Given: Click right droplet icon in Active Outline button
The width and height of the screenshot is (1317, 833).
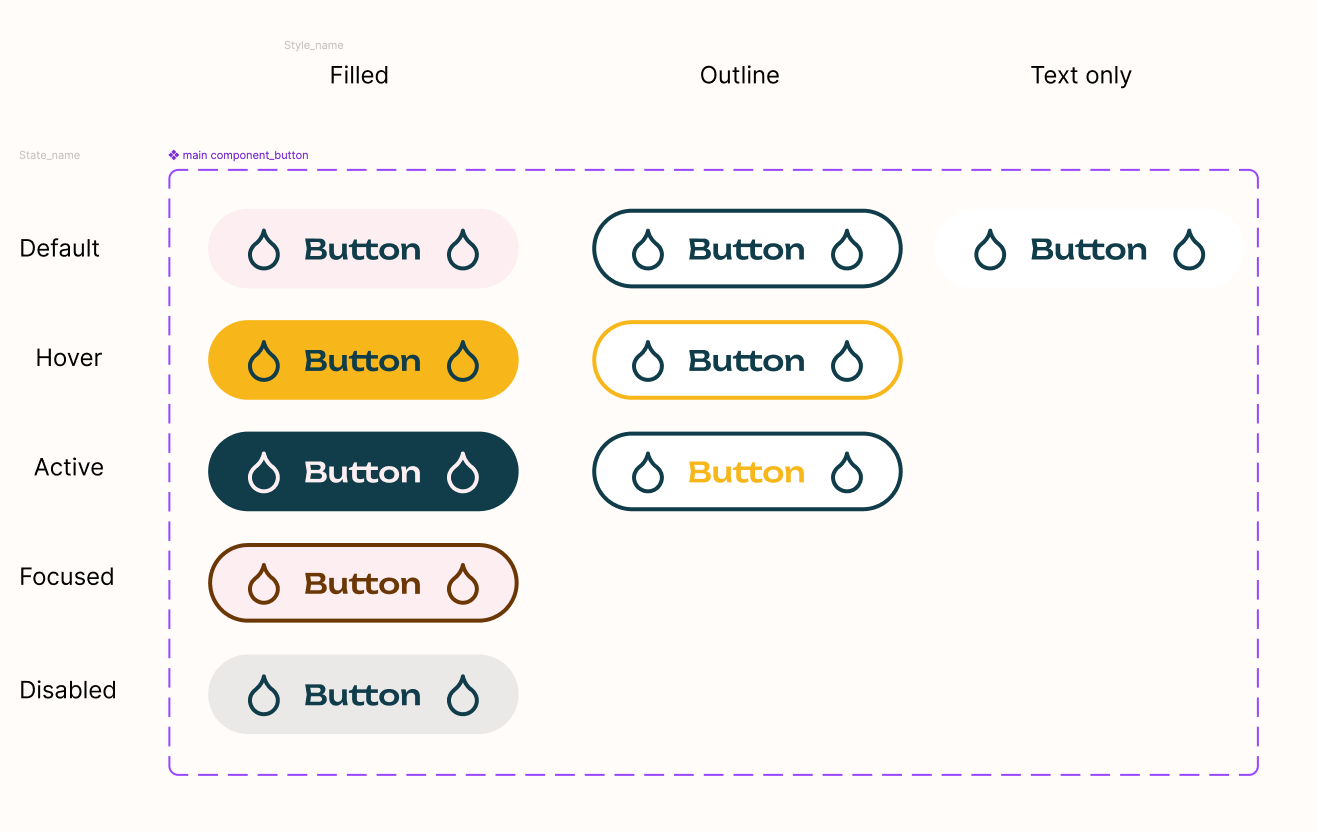Looking at the screenshot, I should click(847, 473).
